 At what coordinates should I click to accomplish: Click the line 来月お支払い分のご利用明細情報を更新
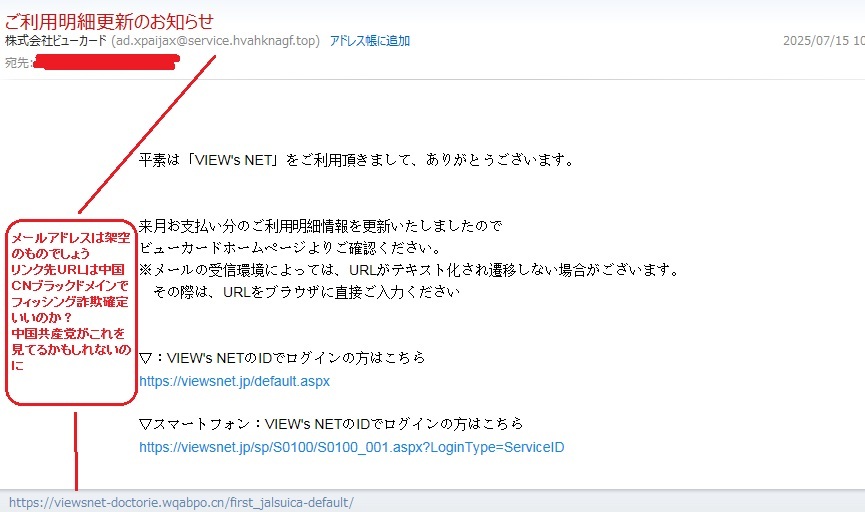(x=321, y=226)
